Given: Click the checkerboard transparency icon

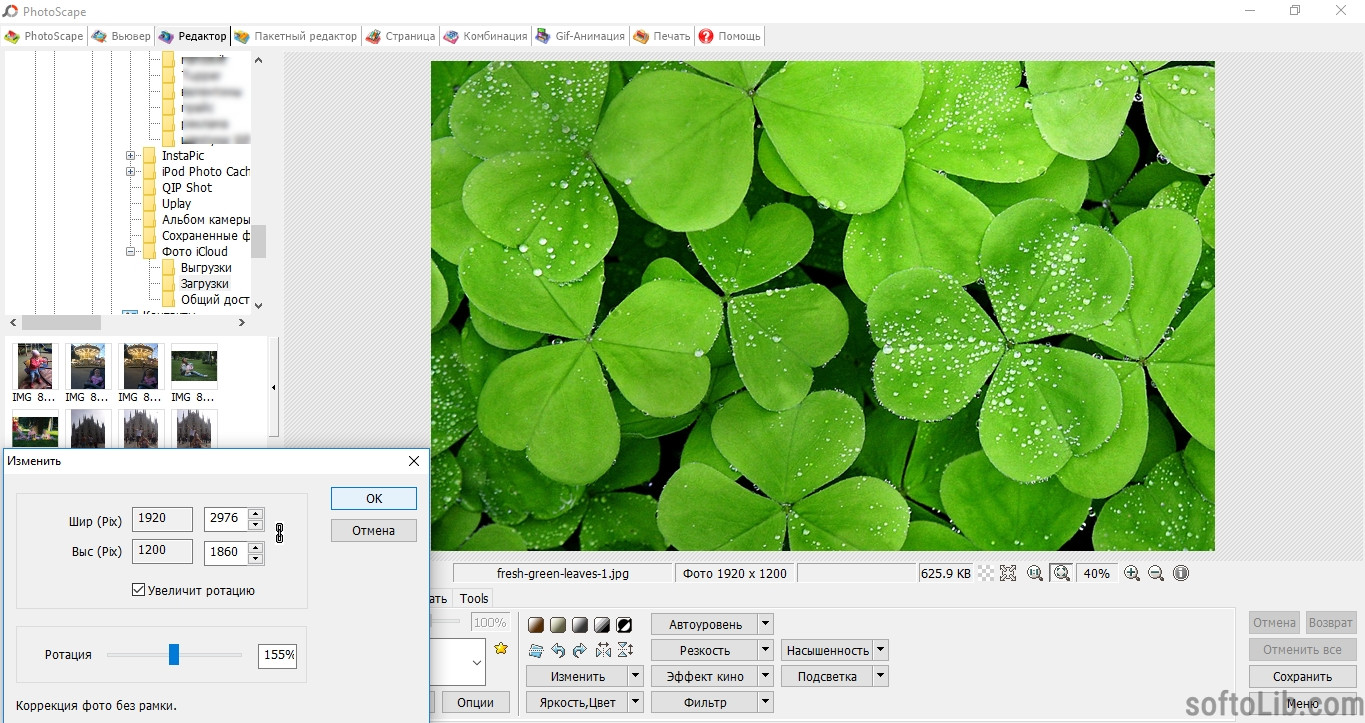Looking at the screenshot, I should [x=986, y=573].
